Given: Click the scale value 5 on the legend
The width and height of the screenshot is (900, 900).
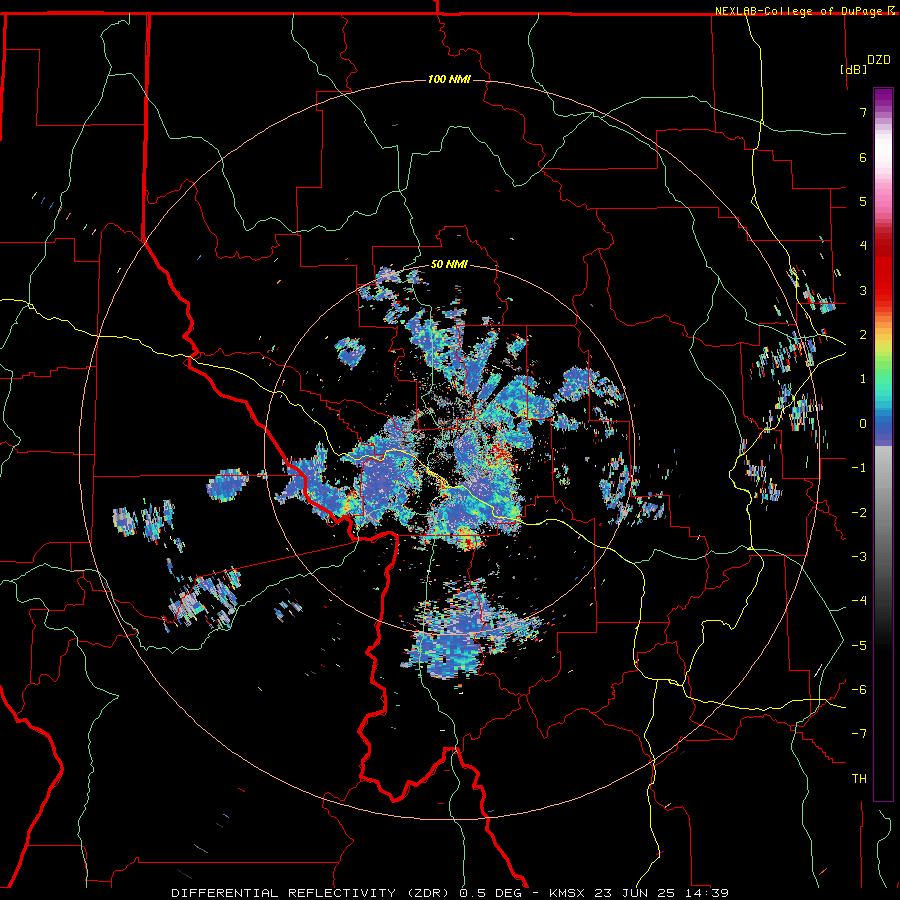Looking at the screenshot, I should 863,201.
